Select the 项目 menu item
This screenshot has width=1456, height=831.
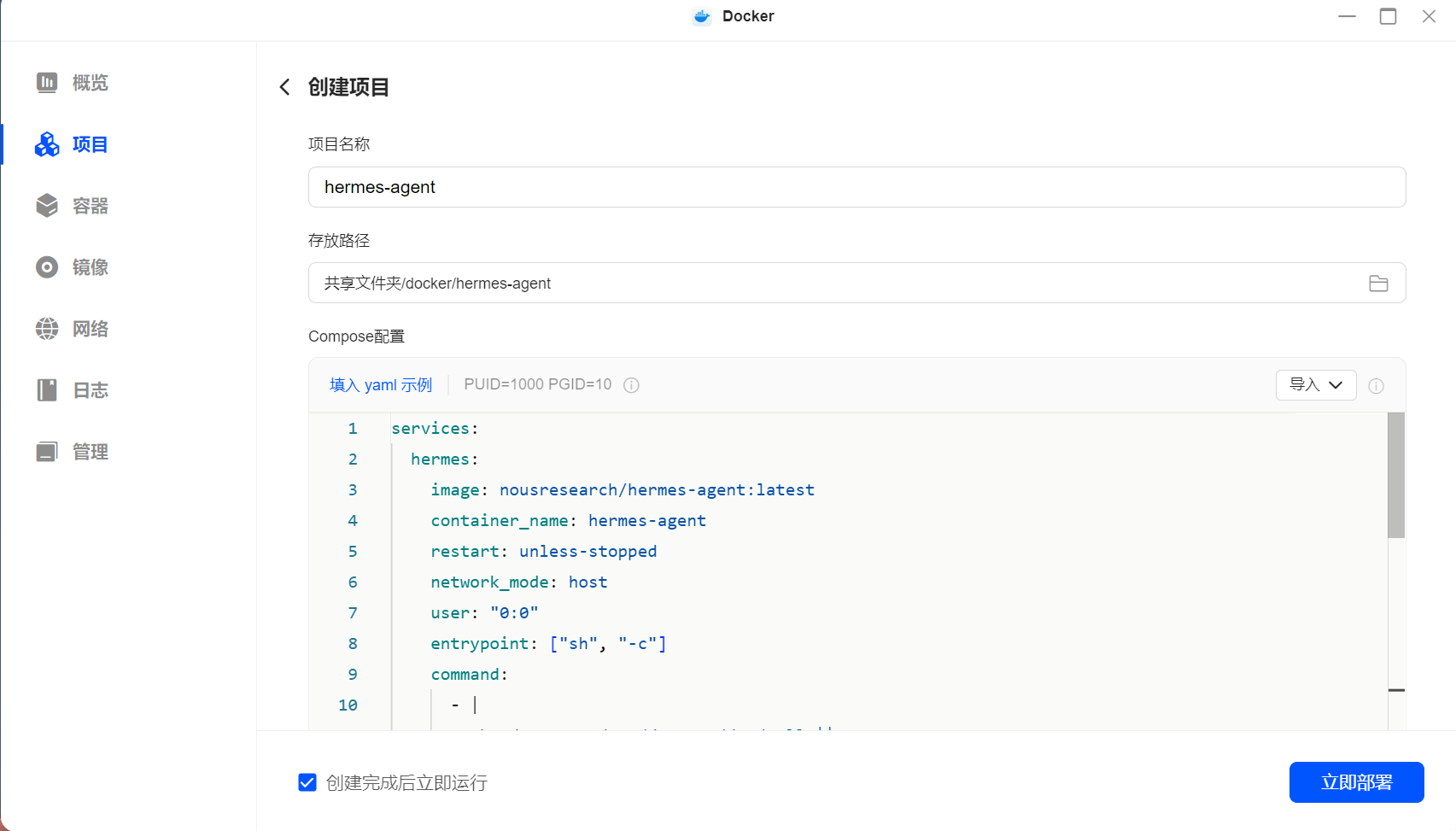[91, 144]
